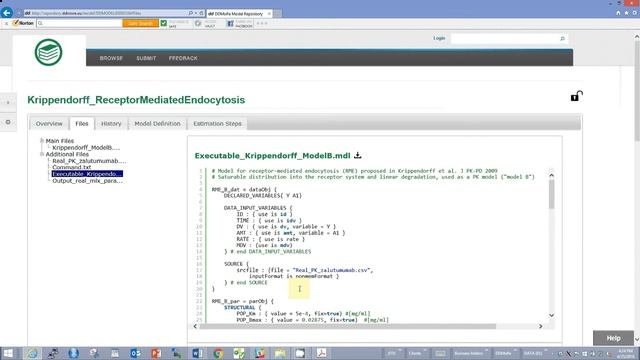
Task: Click into the Norton search field
Action: pos(80,23)
